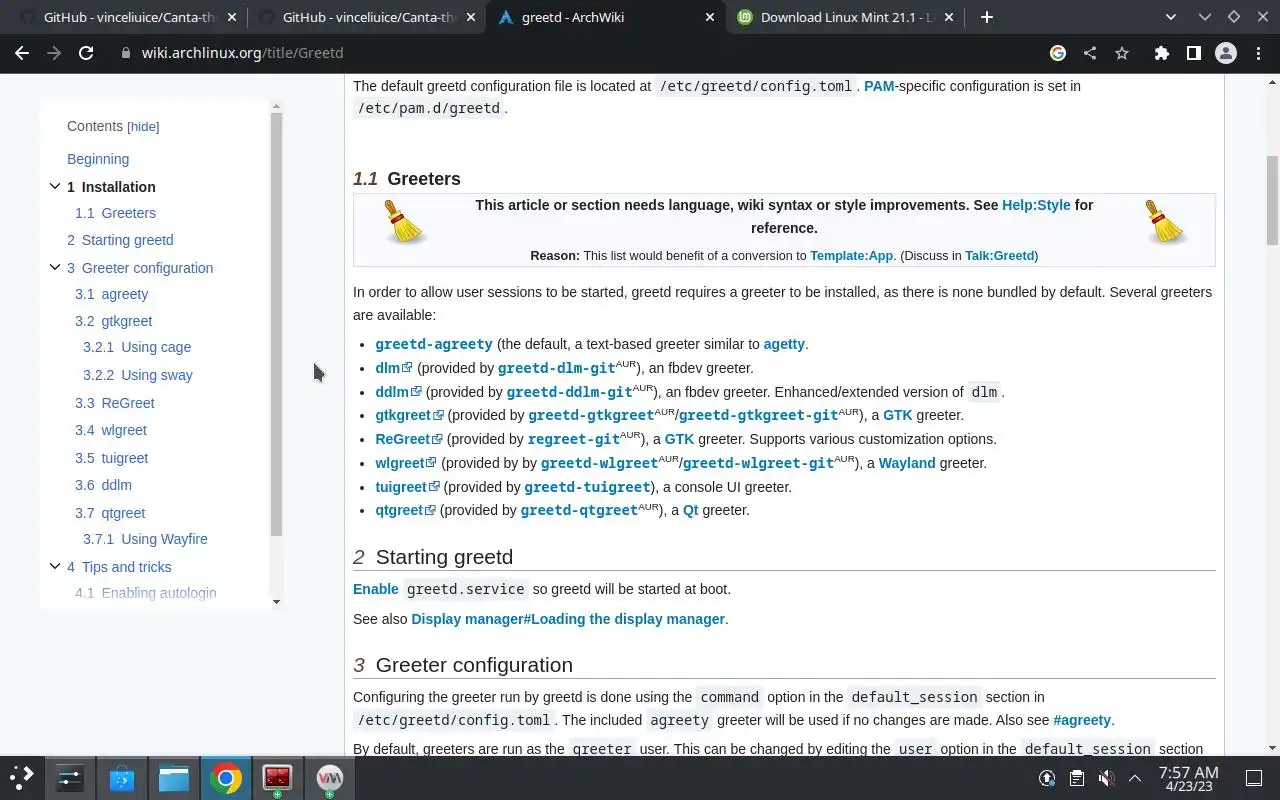
Task: Launch the VM manager taskbar icon
Action: [x=329, y=777]
